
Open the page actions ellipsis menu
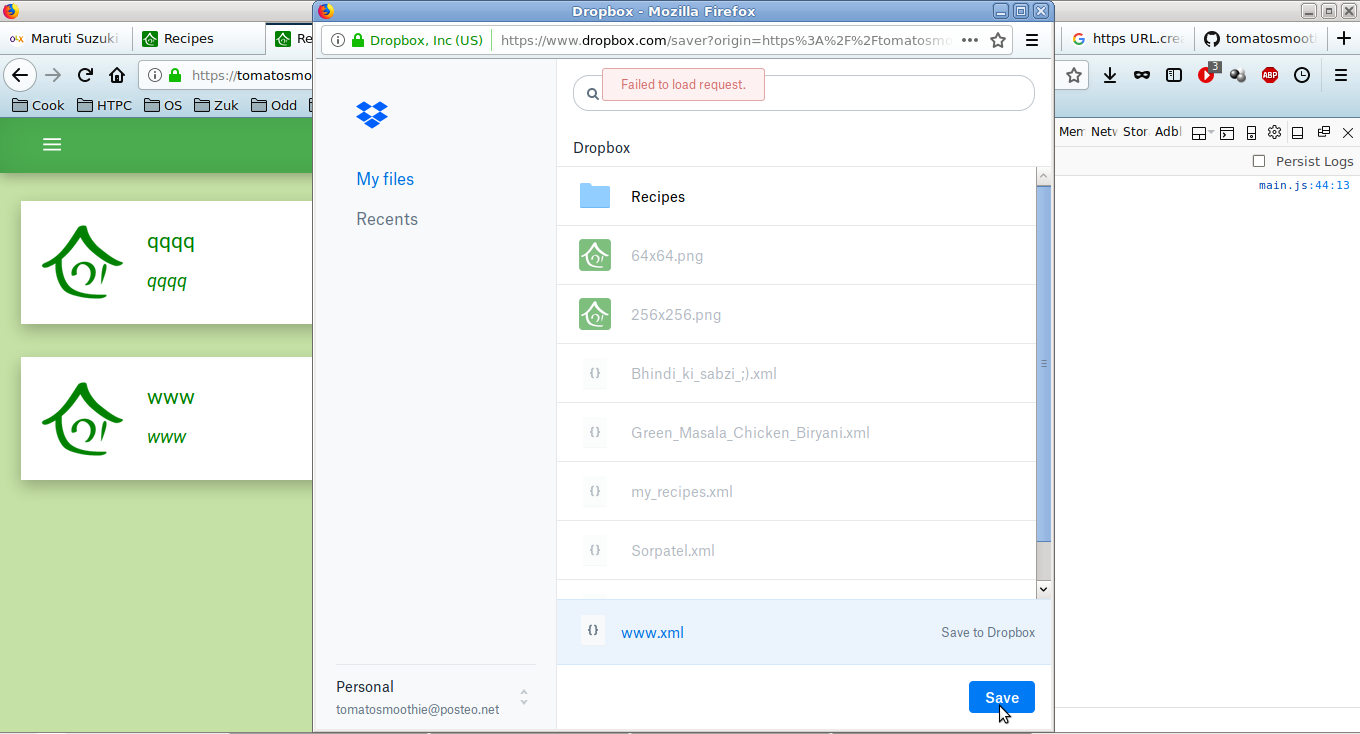point(969,40)
